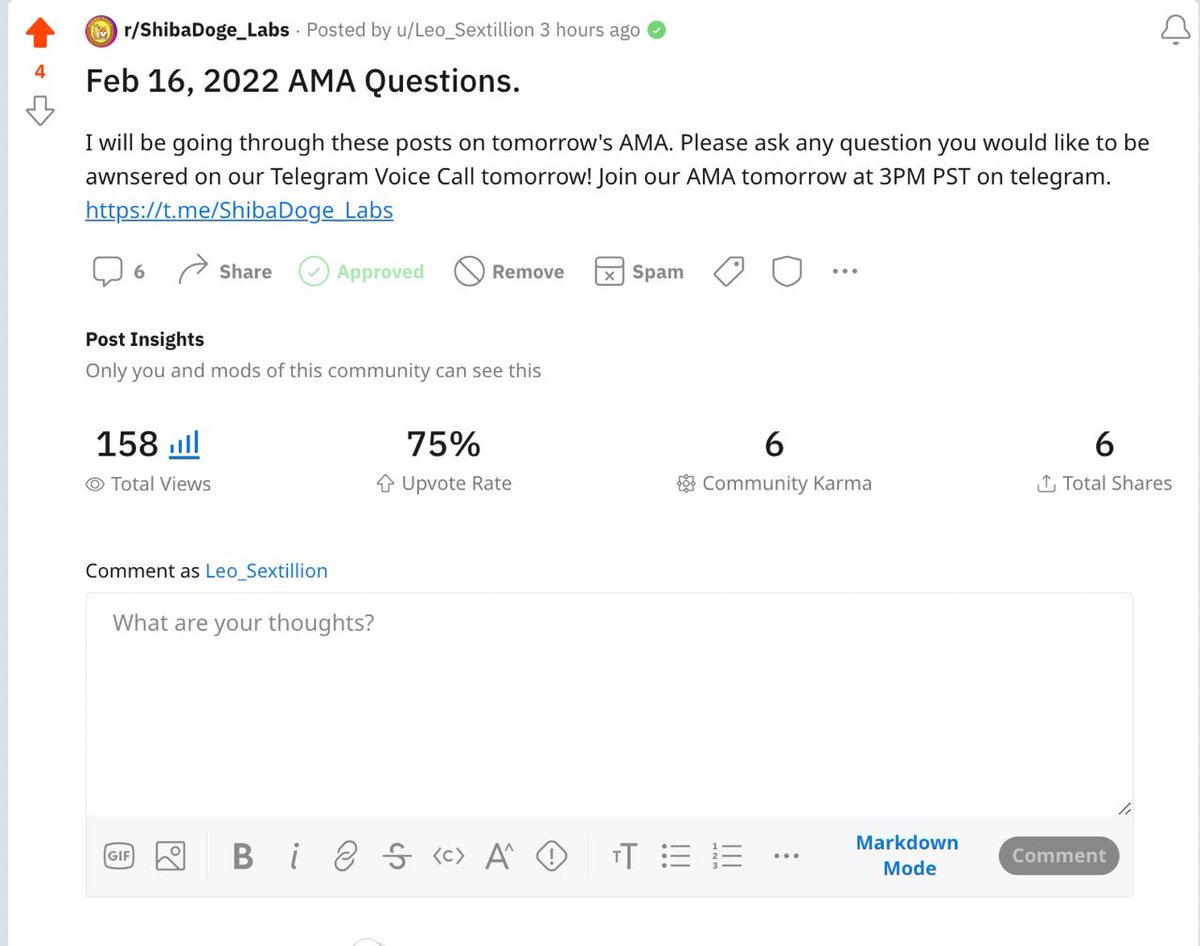
Task: Open the r/ShibaDoge_Labs community avatar
Action: pos(100,30)
